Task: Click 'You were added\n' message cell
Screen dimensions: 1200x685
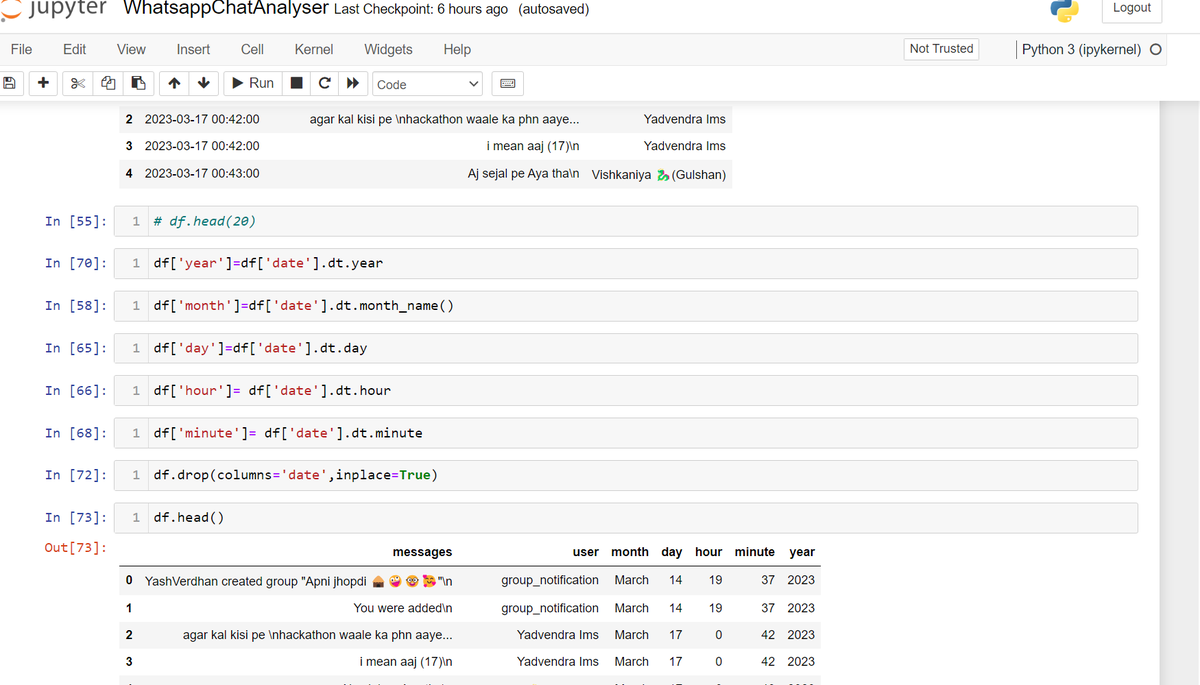Action: (x=403, y=608)
